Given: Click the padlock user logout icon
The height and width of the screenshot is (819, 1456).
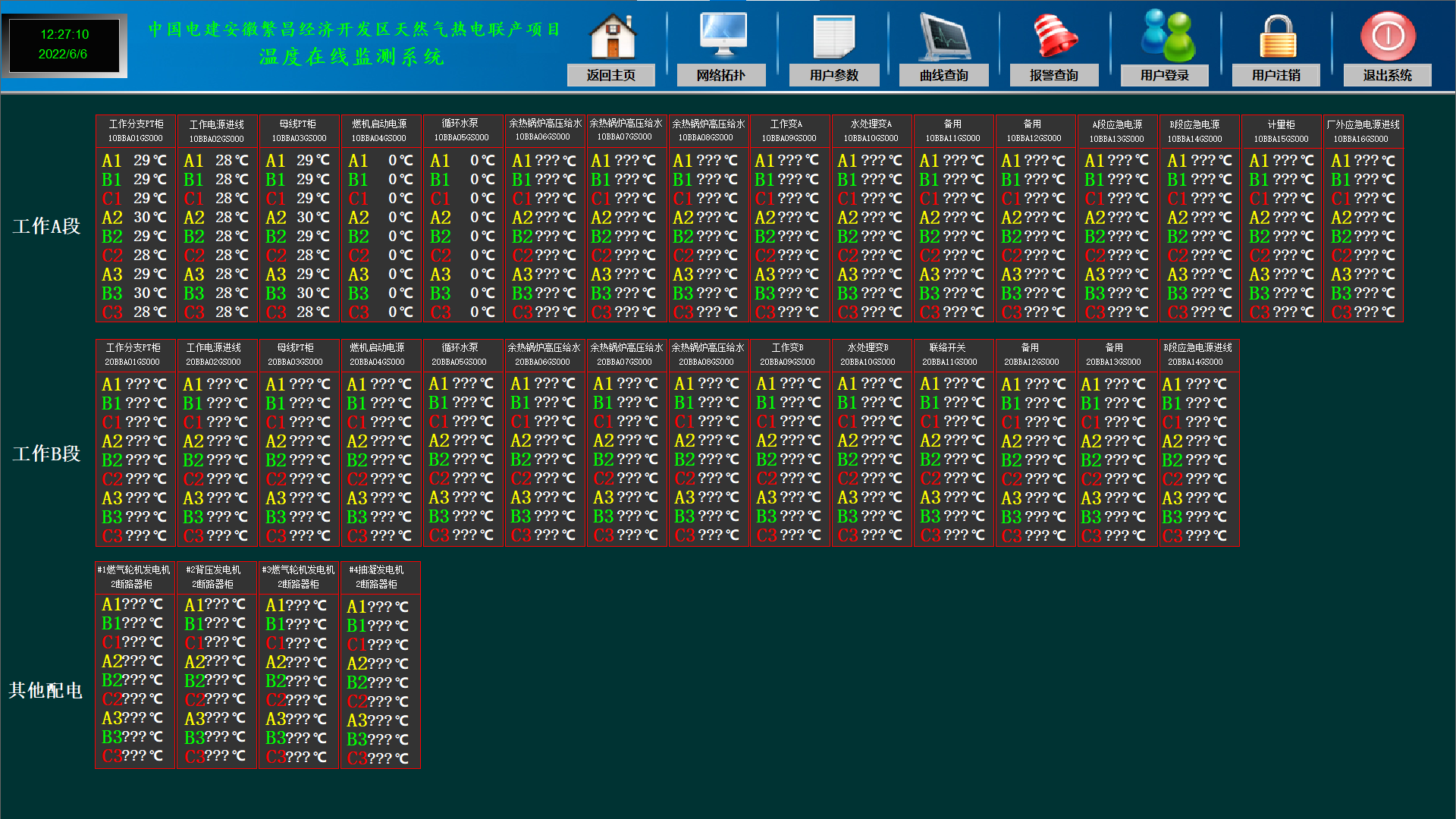Looking at the screenshot, I should [1277, 36].
